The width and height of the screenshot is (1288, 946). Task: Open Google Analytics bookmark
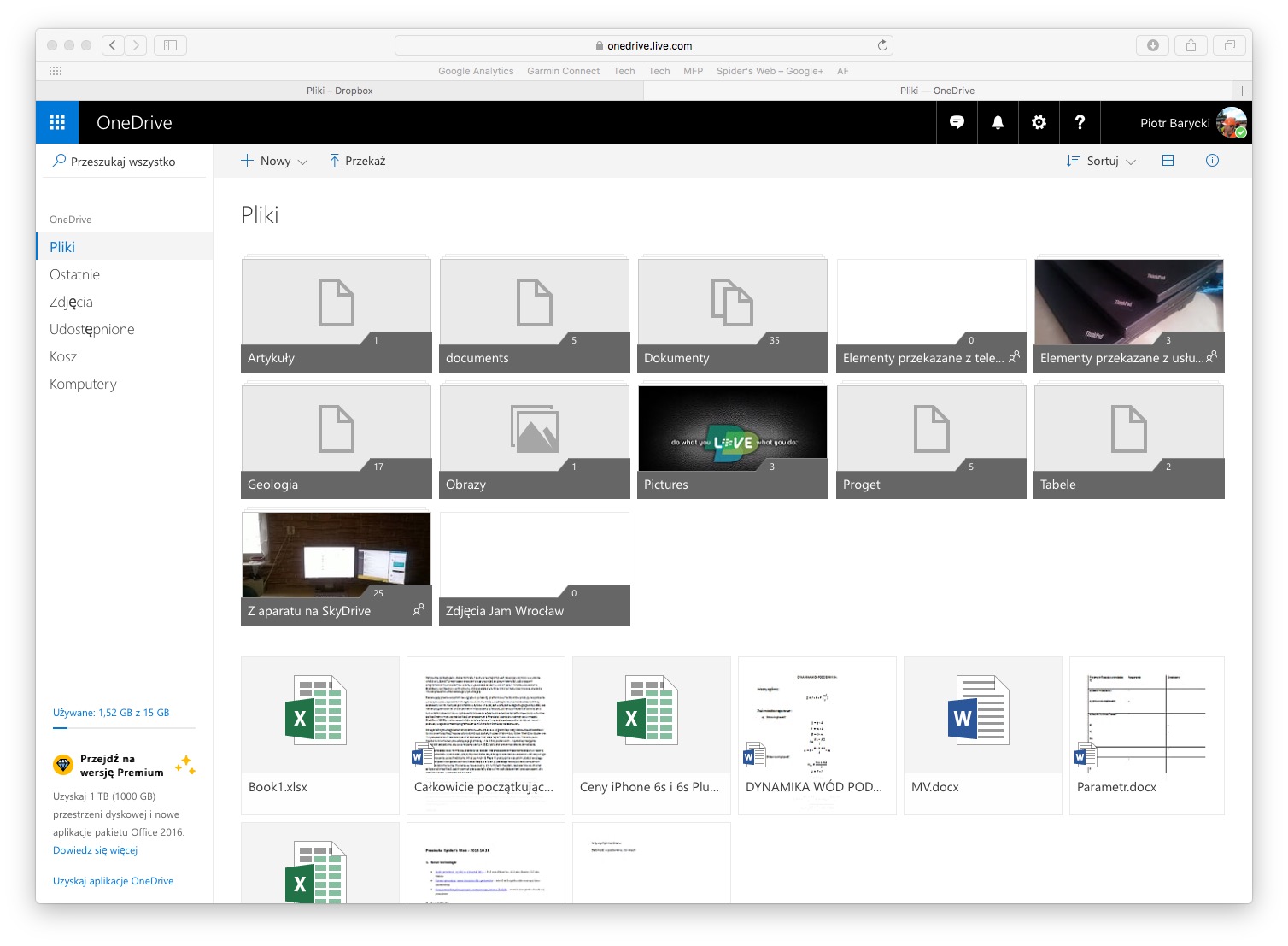click(476, 71)
